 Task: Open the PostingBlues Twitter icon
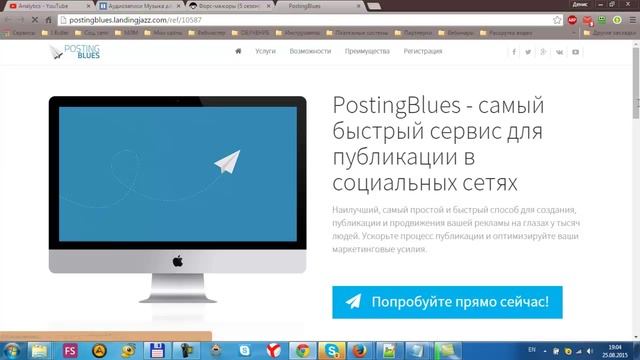[x=528, y=52]
